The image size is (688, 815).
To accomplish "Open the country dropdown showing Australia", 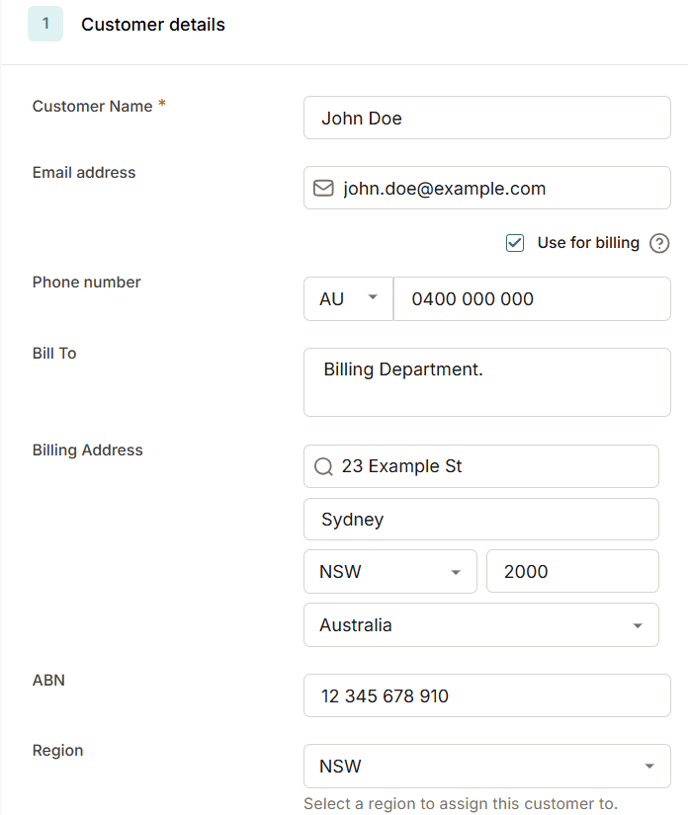I will (481, 624).
